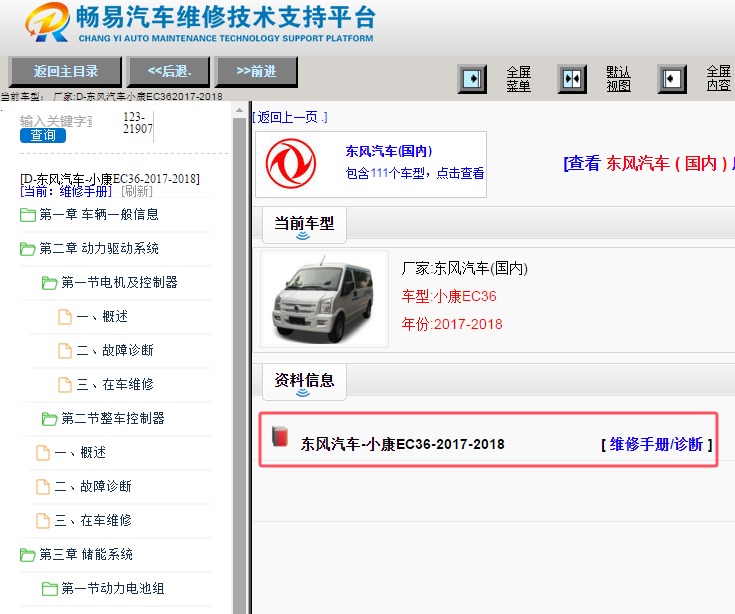Open 第一节动力电池组 section text
Screen dimensions: 735x614
point(113,588)
